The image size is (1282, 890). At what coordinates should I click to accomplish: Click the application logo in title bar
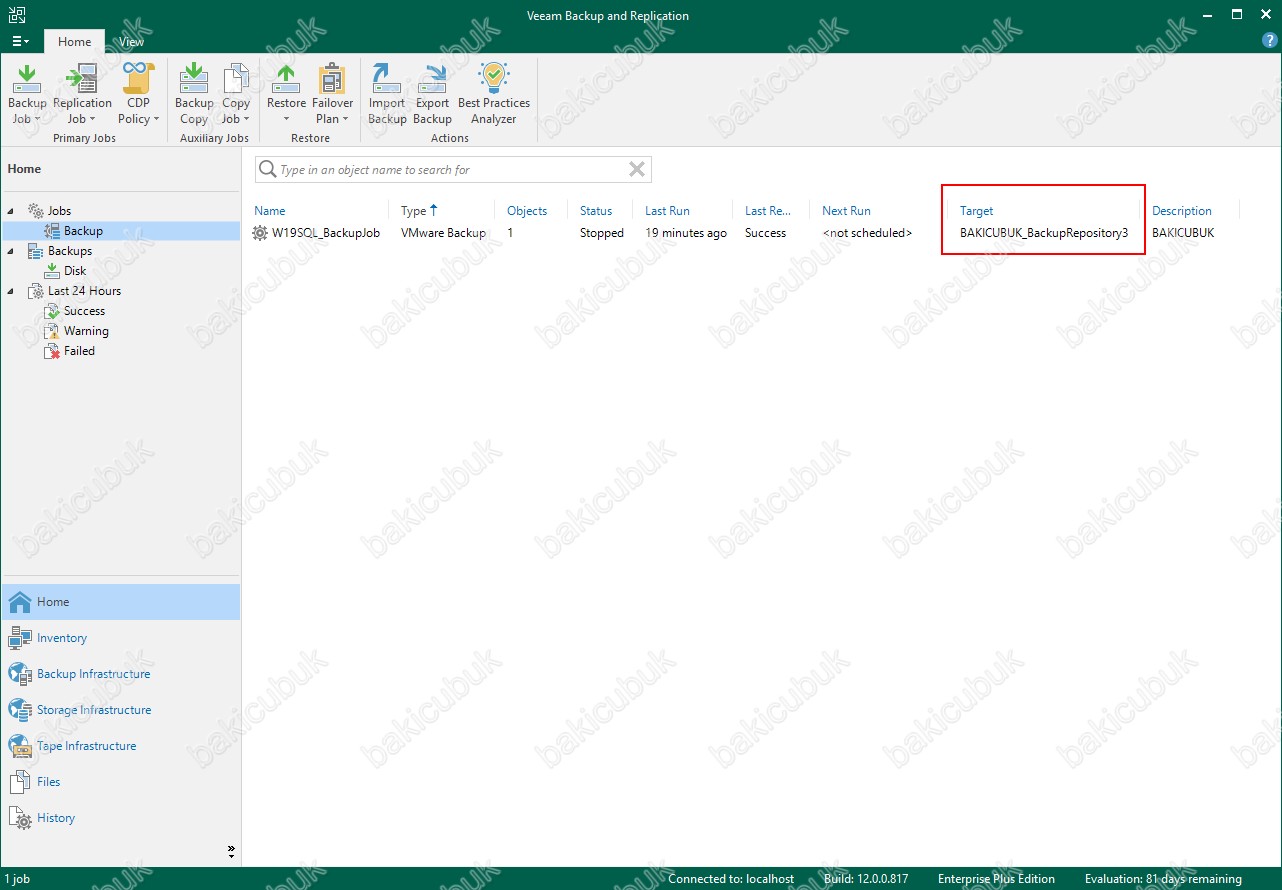pos(17,15)
